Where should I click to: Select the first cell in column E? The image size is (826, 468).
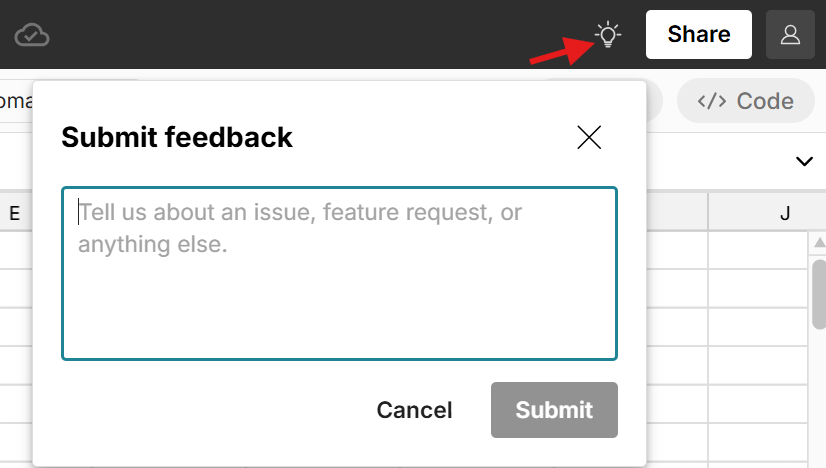pyautogui.click(x=14, y=250)
